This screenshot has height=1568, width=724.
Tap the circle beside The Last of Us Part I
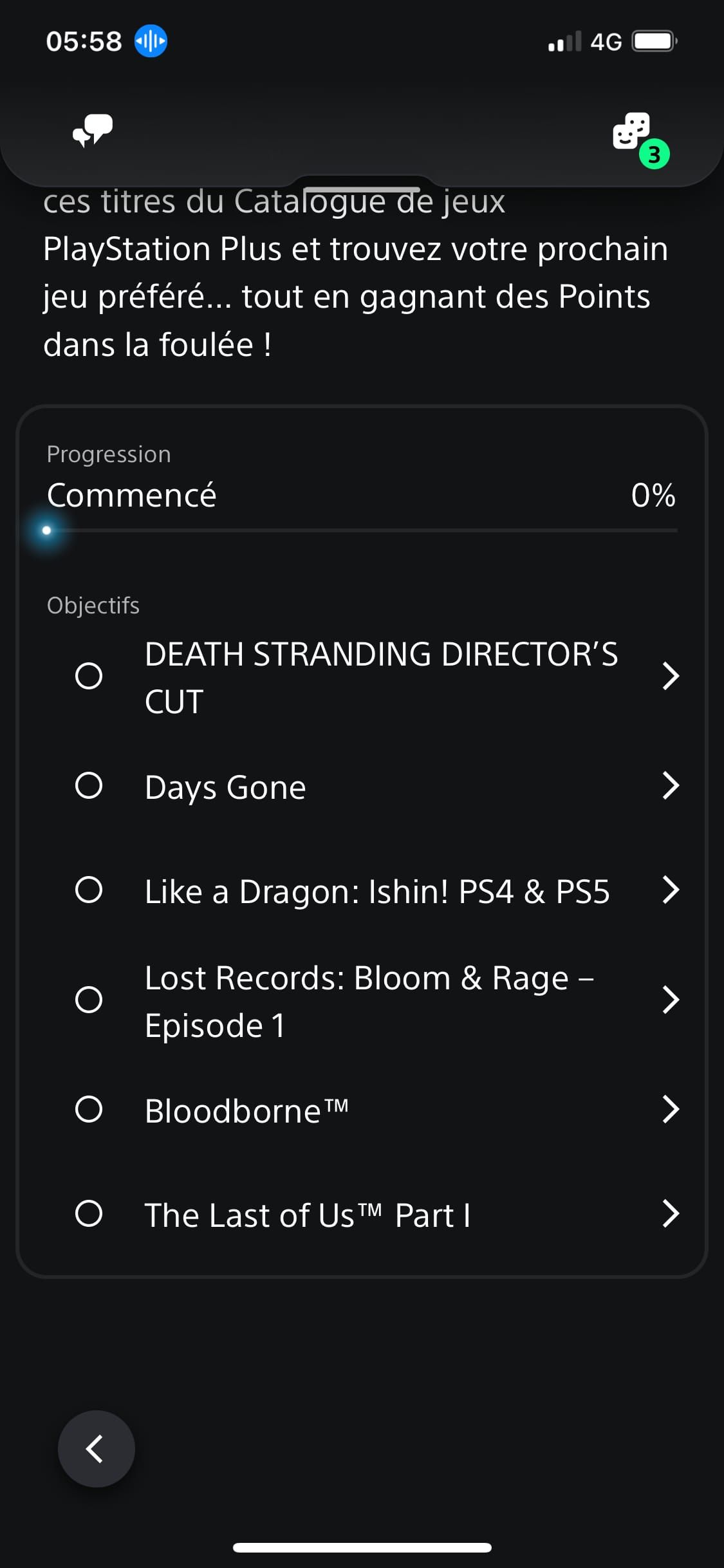[89, 1213]
